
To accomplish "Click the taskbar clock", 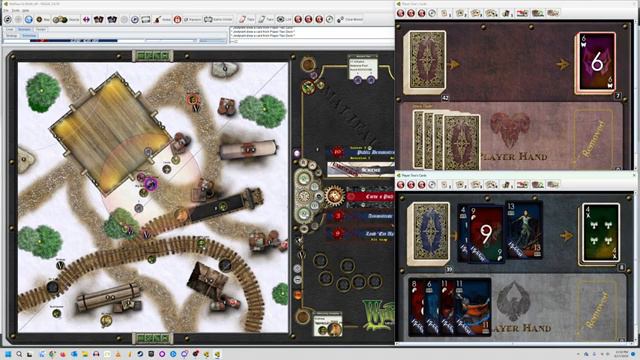I will point(622,354).
